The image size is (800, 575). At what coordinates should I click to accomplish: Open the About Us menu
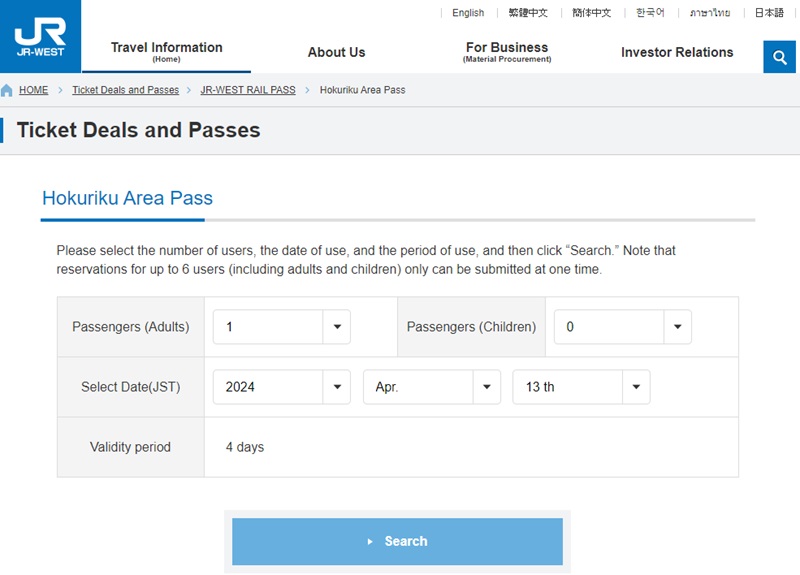click(x=336, y=52)
